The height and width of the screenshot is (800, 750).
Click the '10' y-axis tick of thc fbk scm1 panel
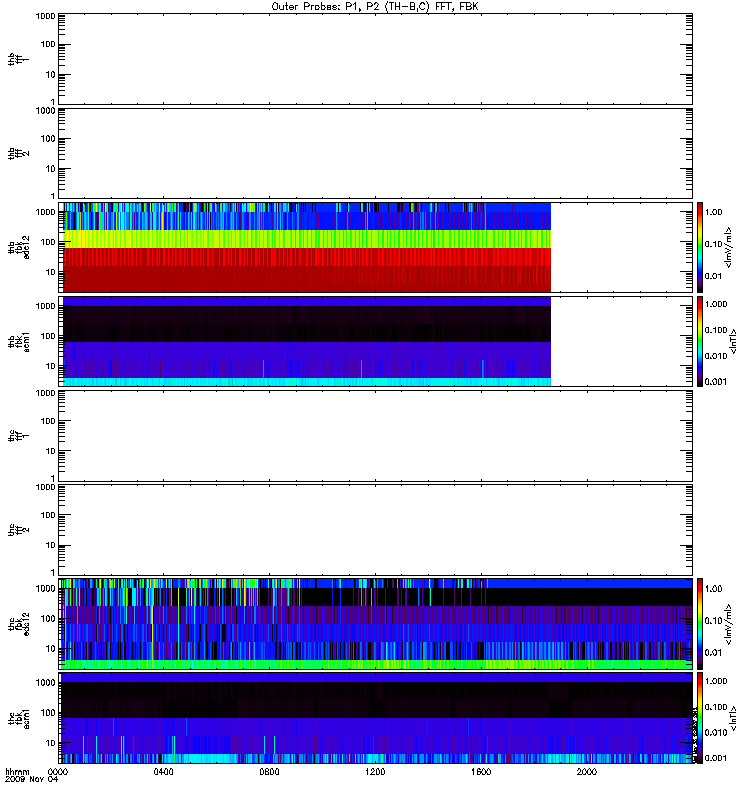pos(51,743)
